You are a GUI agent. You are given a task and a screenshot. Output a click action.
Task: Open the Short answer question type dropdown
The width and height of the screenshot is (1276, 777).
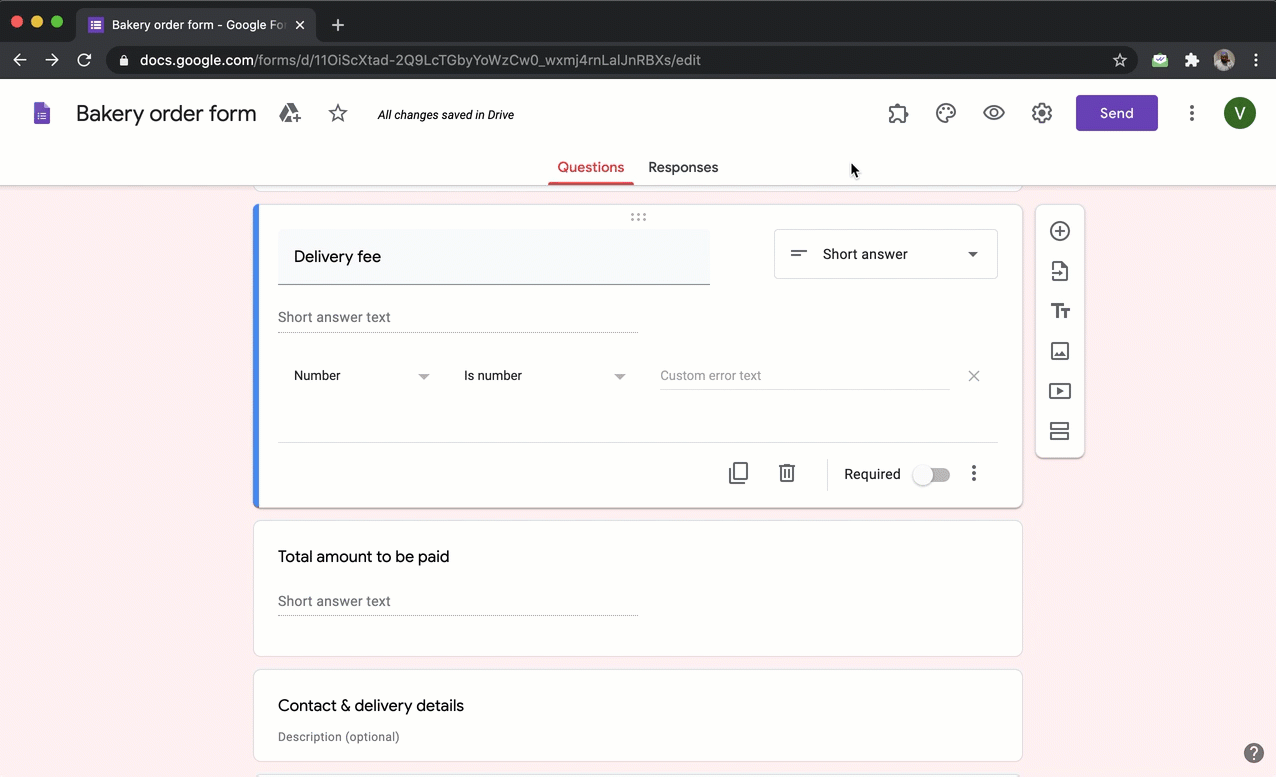[x=885, y=254]
